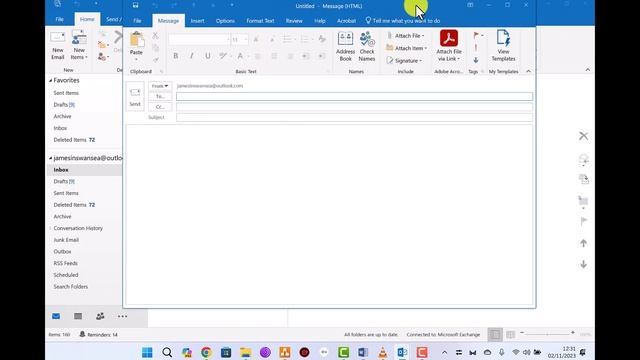
Task: Click the zoom in plus button
Action: (573, 333)
